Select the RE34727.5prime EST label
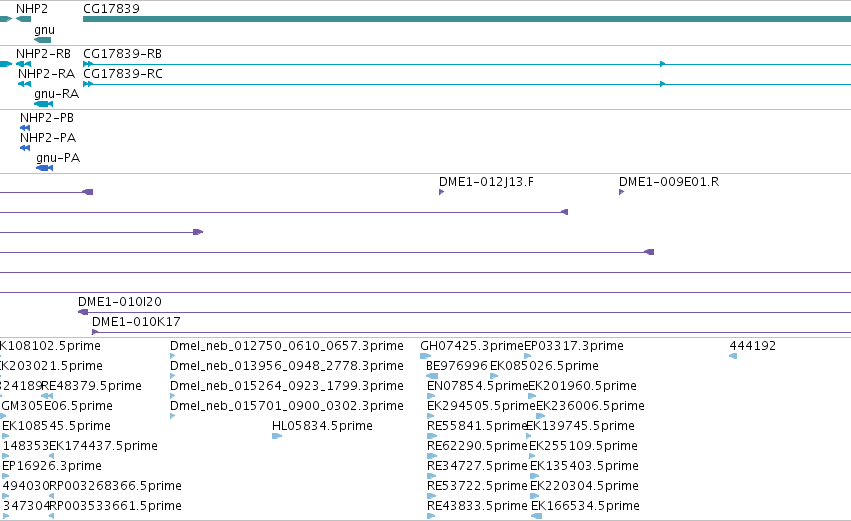851x521 pixels. tap(477, 466)
